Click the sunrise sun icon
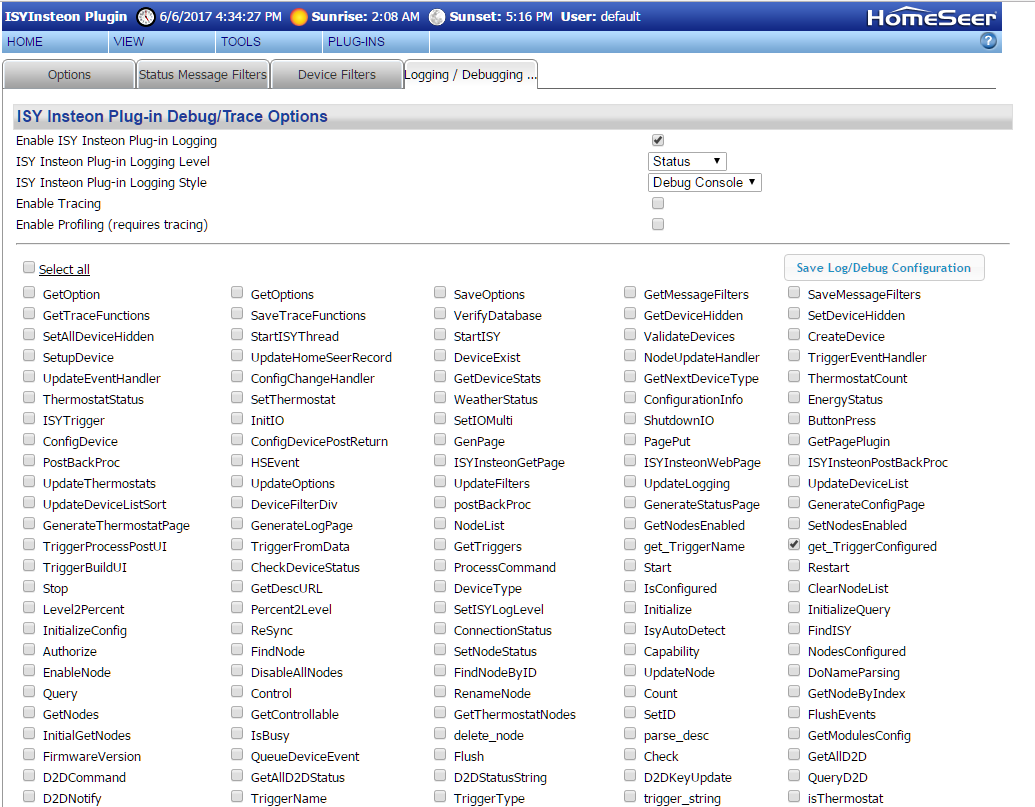Image resolution: width=1035 pixels, height=807 pixels. 299,17
